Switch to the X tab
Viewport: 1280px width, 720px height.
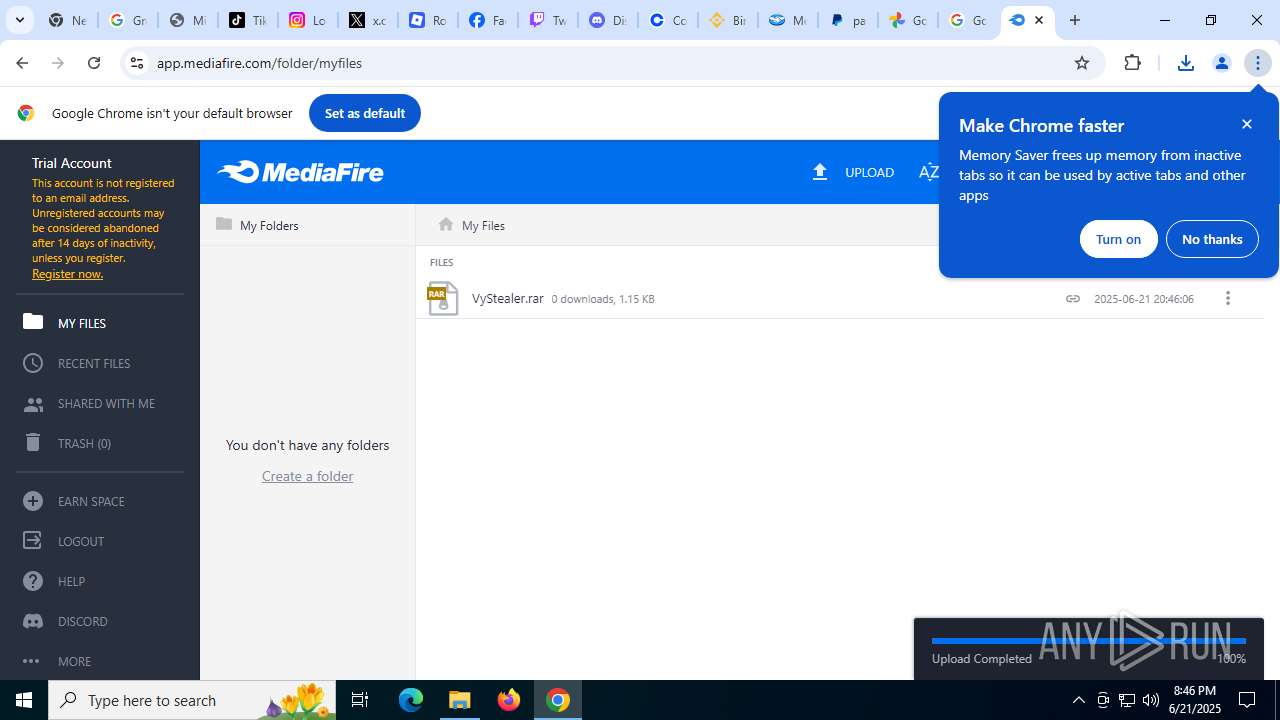coord(367,20)
